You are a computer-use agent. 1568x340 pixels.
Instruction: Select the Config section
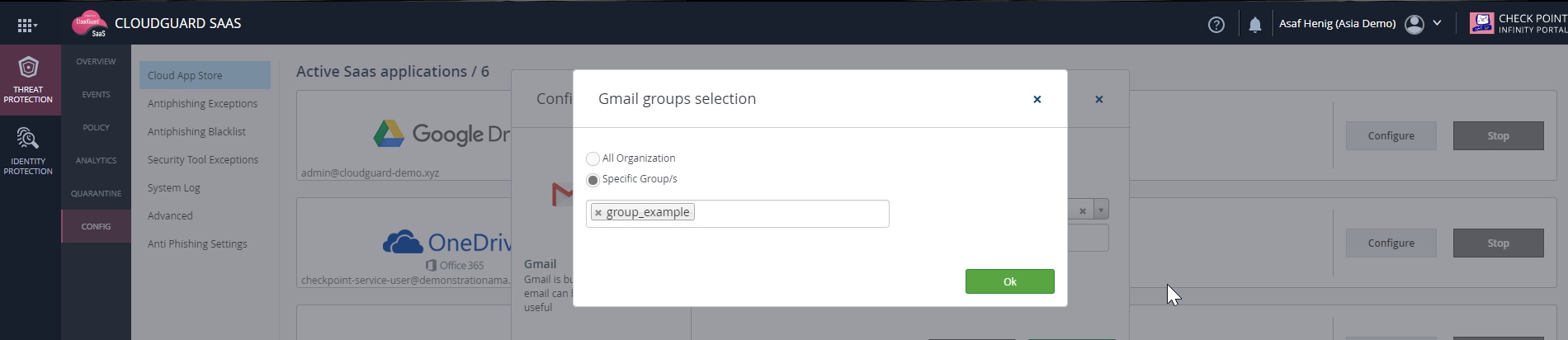[x=96, y=226]
